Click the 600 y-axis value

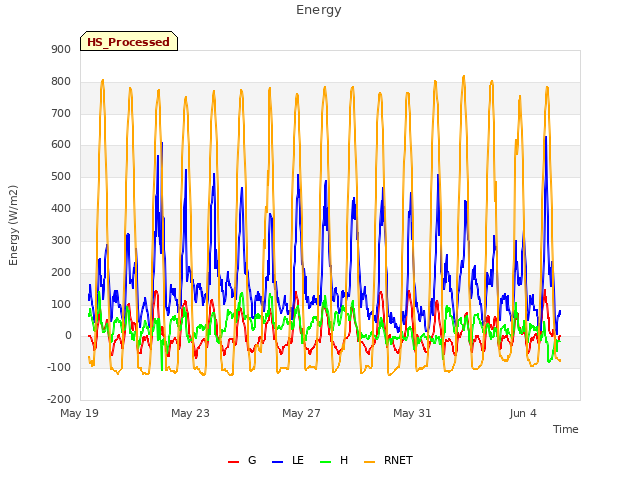(x=61, y=144)
